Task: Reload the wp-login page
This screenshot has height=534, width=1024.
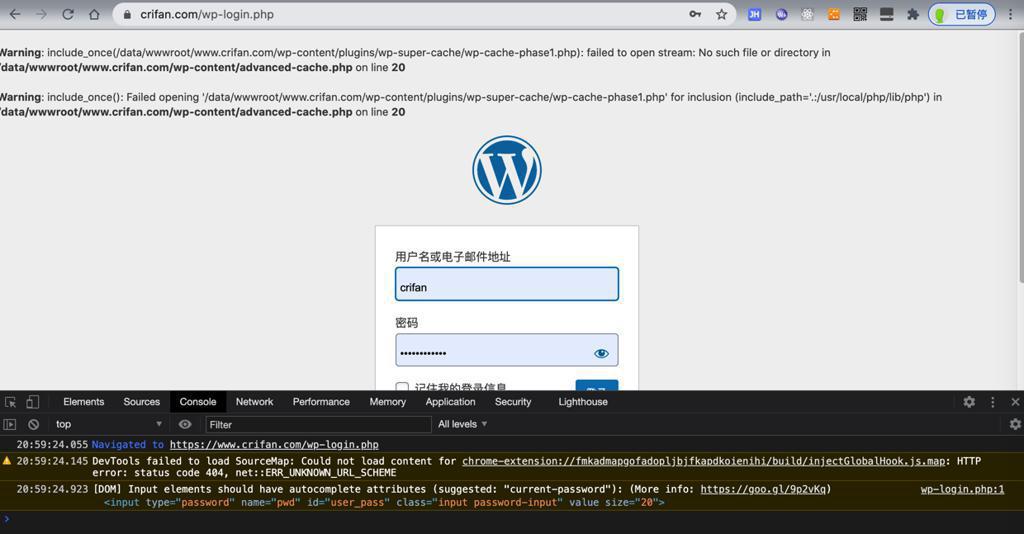Action: [x=68, y=14]
